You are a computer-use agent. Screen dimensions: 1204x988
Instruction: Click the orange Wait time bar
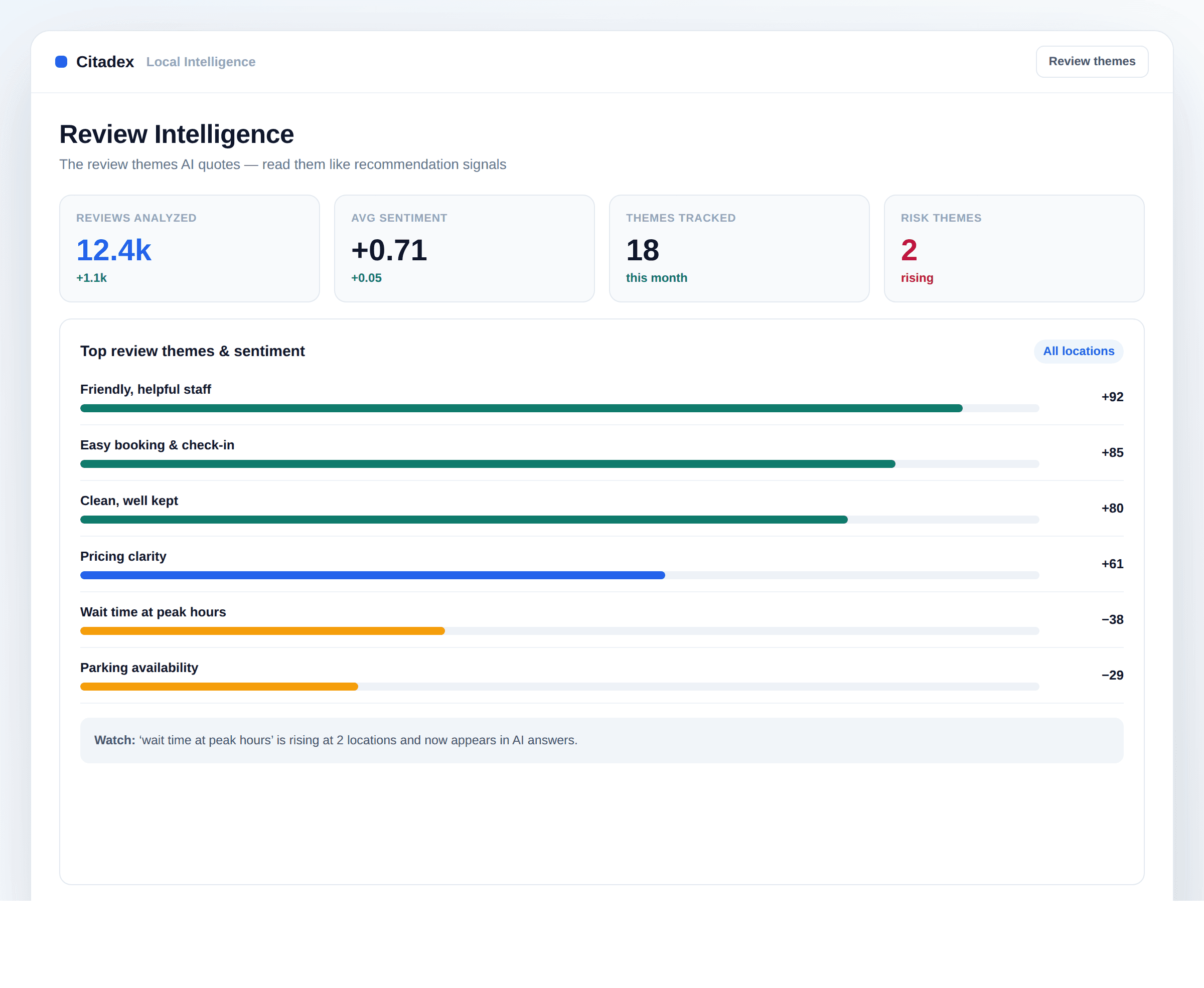pyautogui.click(x=262, y=631)
